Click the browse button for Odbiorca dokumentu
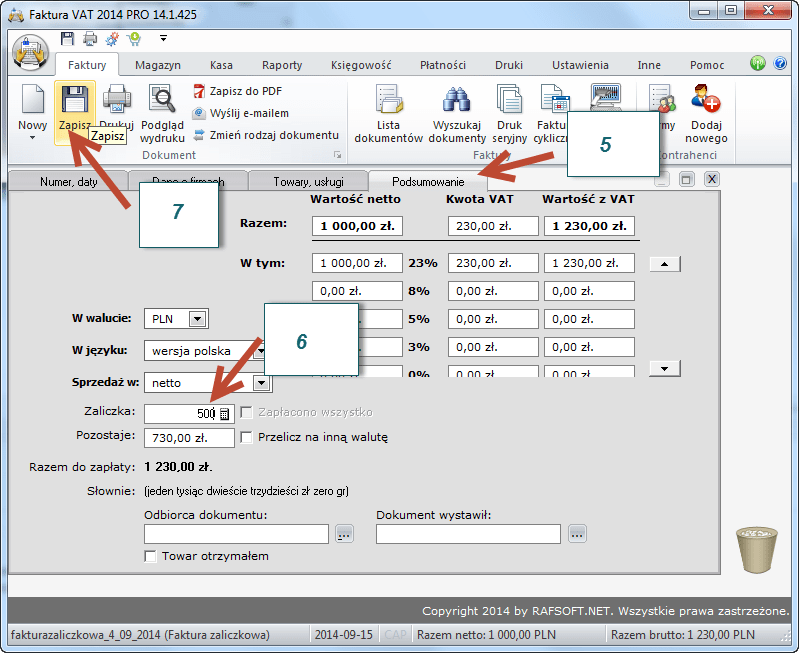 [344, 534]
